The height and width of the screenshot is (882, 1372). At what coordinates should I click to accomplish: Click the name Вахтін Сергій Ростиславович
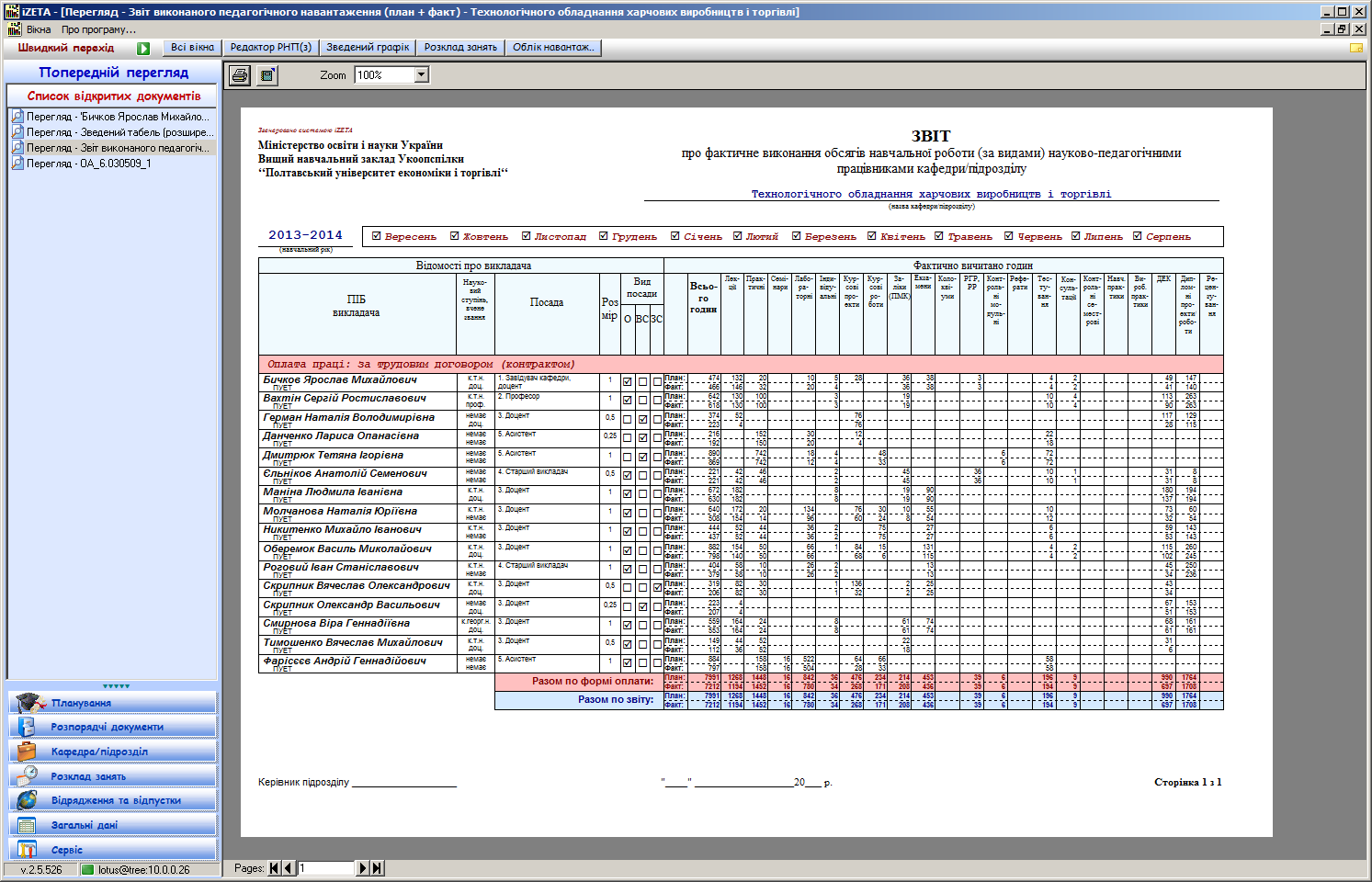point(345,398)
